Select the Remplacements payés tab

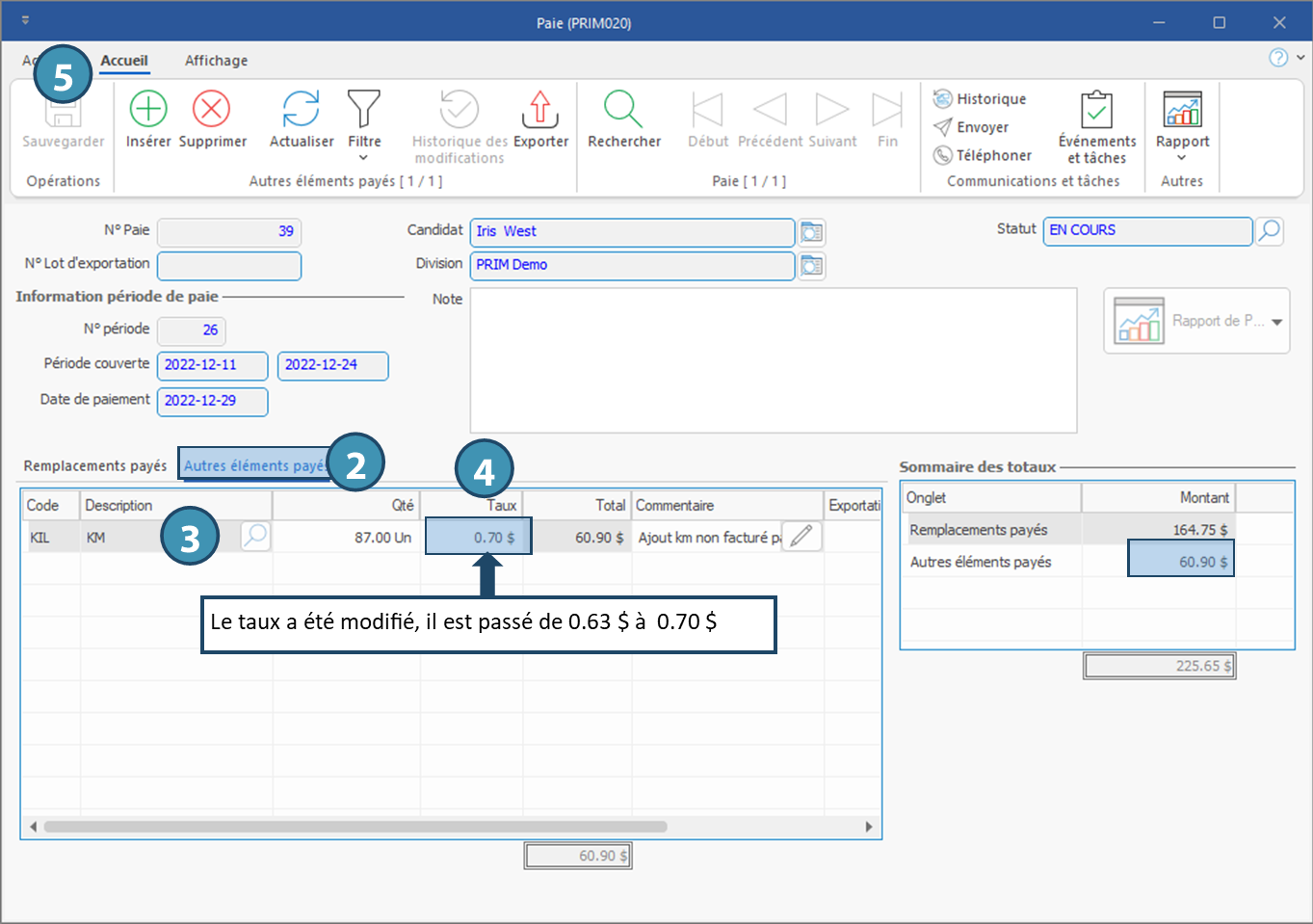95,465
